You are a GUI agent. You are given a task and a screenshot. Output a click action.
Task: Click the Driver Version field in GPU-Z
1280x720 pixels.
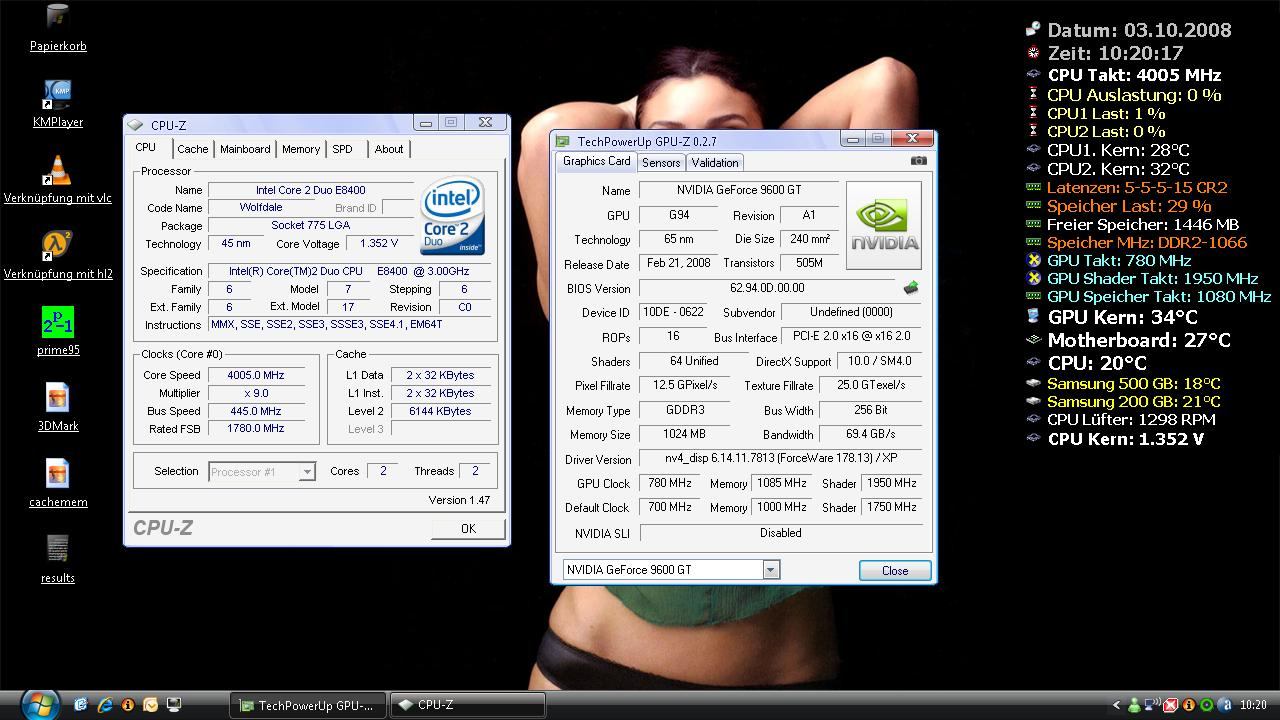point(779,460)
